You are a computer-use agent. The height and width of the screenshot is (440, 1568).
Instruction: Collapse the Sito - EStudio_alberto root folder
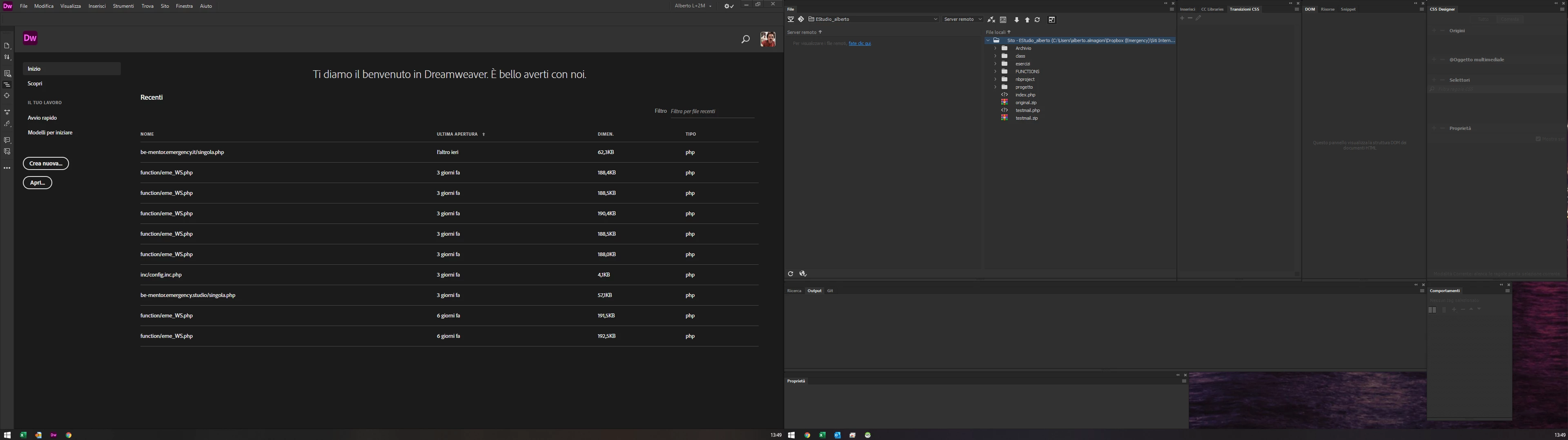tap(988, 40)
